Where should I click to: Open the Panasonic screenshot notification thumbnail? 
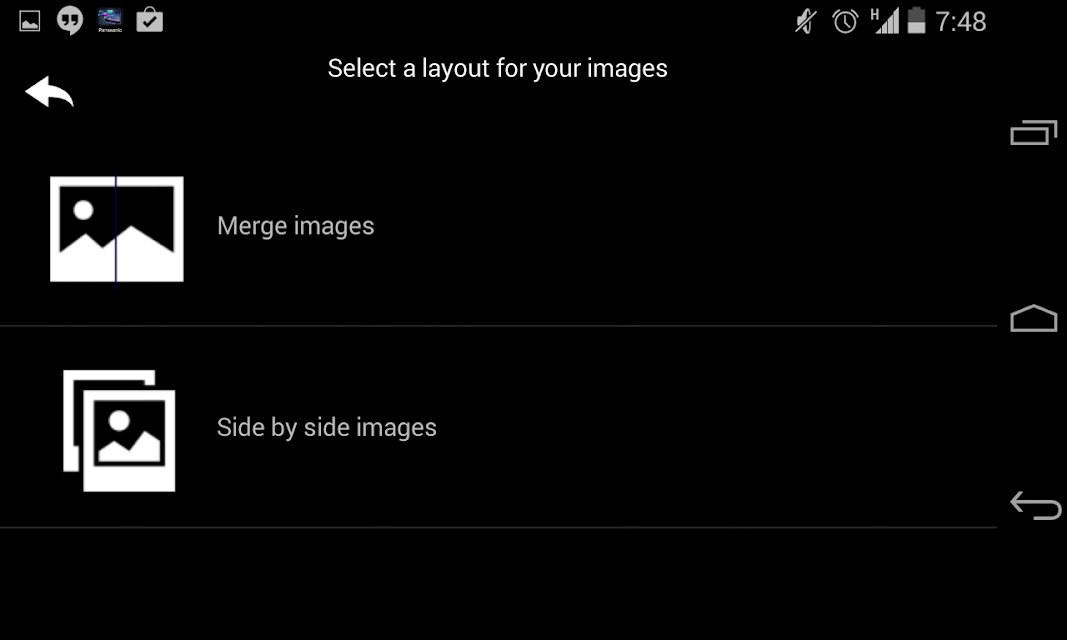[x=110, y=20]
